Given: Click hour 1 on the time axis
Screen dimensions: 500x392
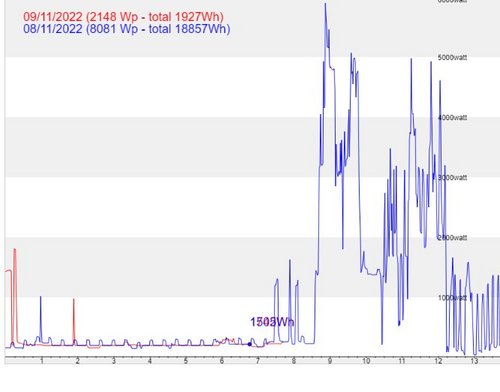Looking at the screenshot, I should 42,361.
